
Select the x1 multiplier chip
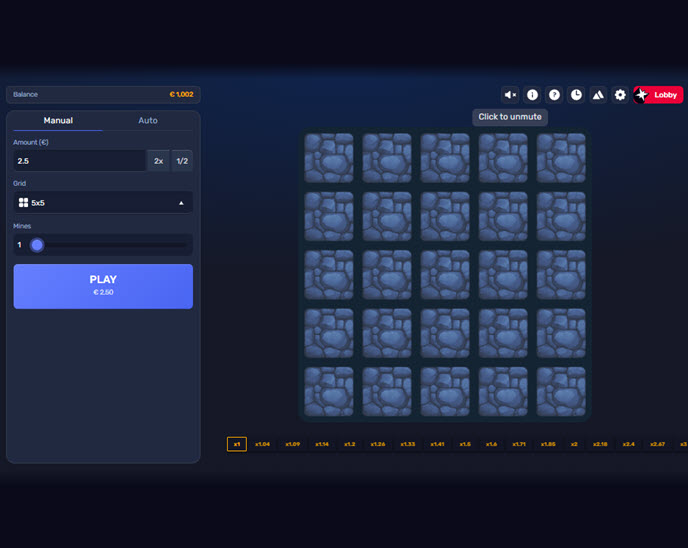click(x=237, y=444)
